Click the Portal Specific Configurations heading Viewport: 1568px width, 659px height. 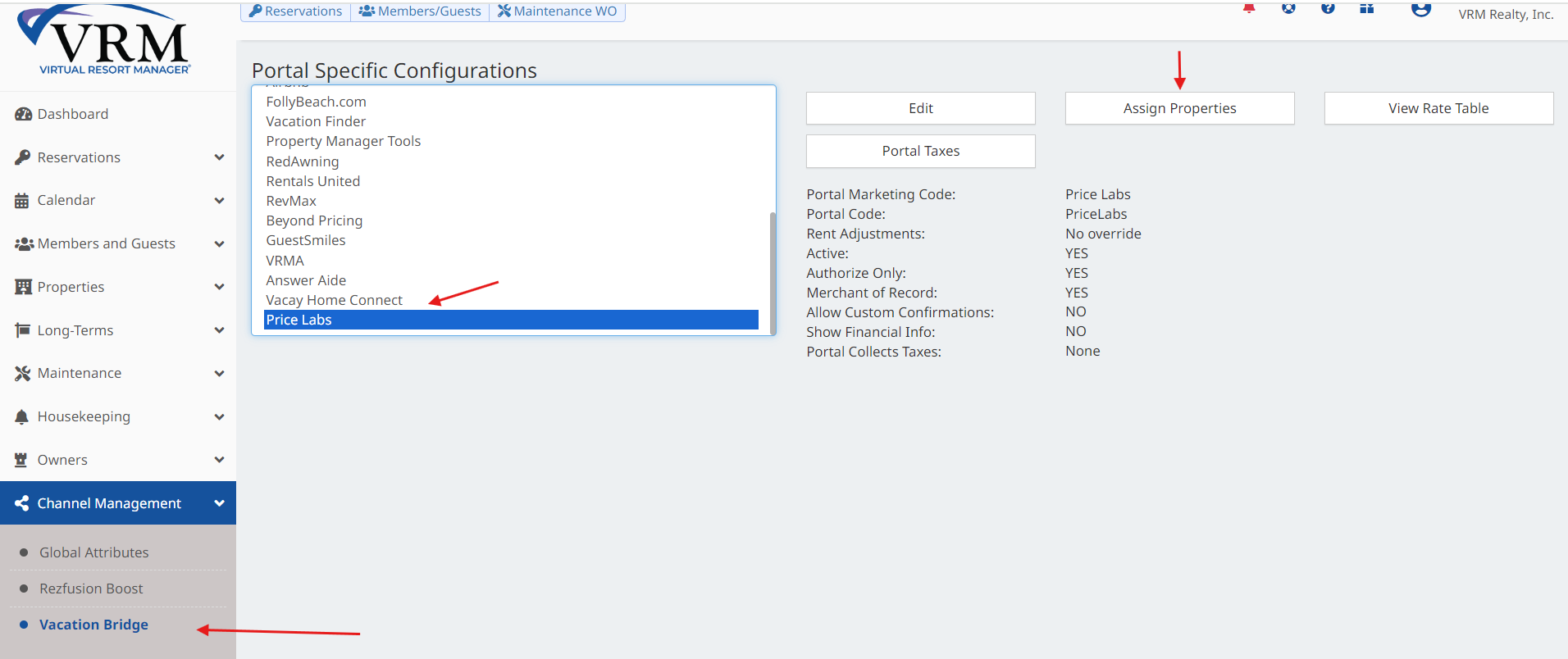pos(394,70)
